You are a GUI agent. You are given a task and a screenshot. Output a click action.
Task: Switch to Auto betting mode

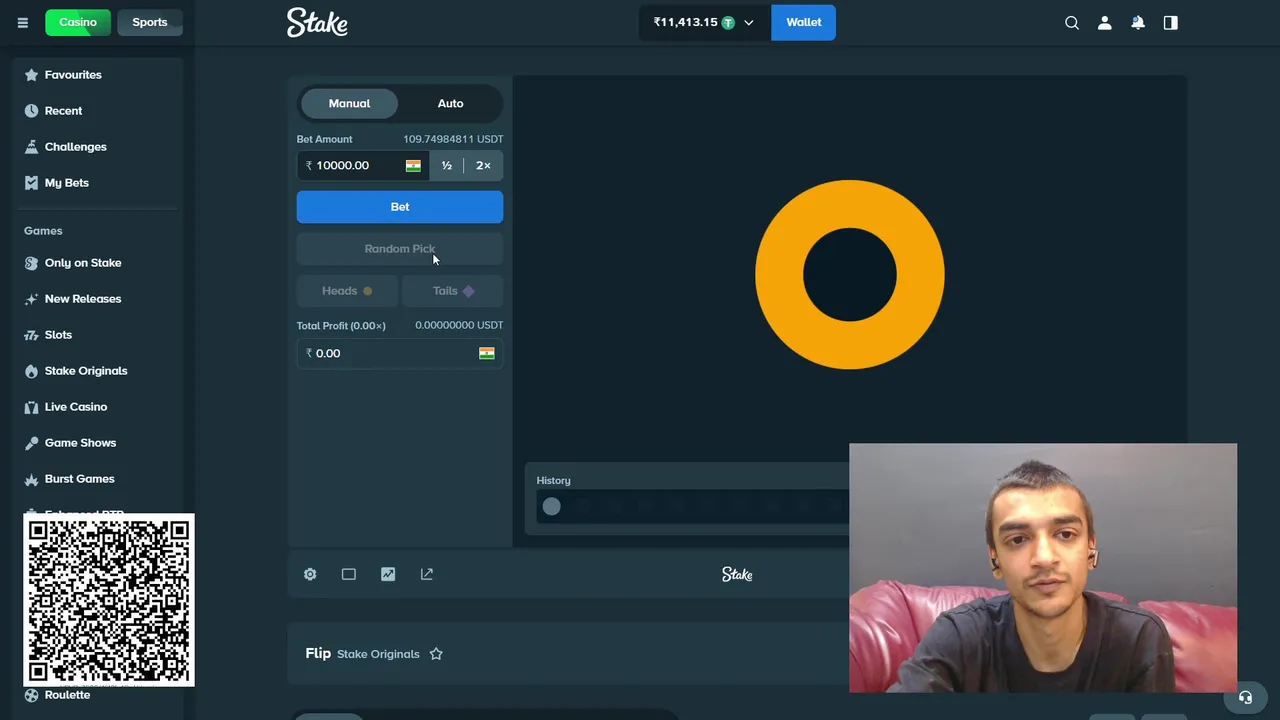(x=450, y=103)
